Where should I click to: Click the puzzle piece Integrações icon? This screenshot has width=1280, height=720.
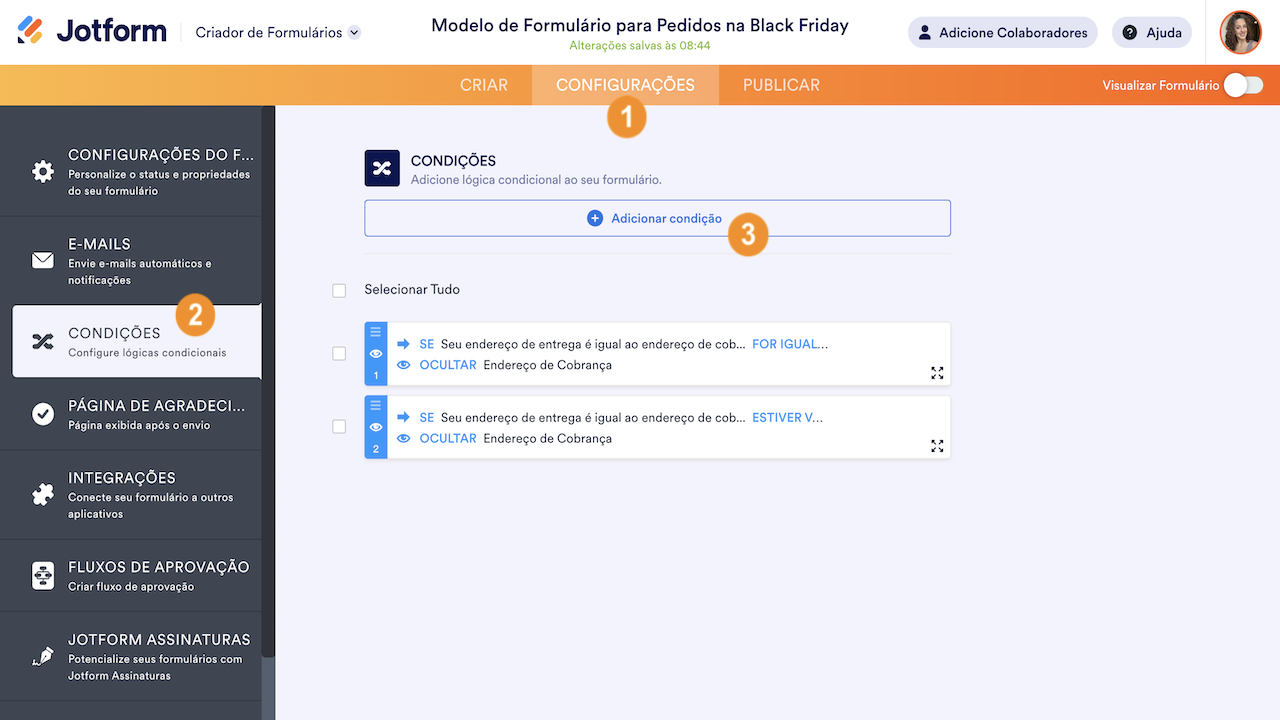(43, 494)
